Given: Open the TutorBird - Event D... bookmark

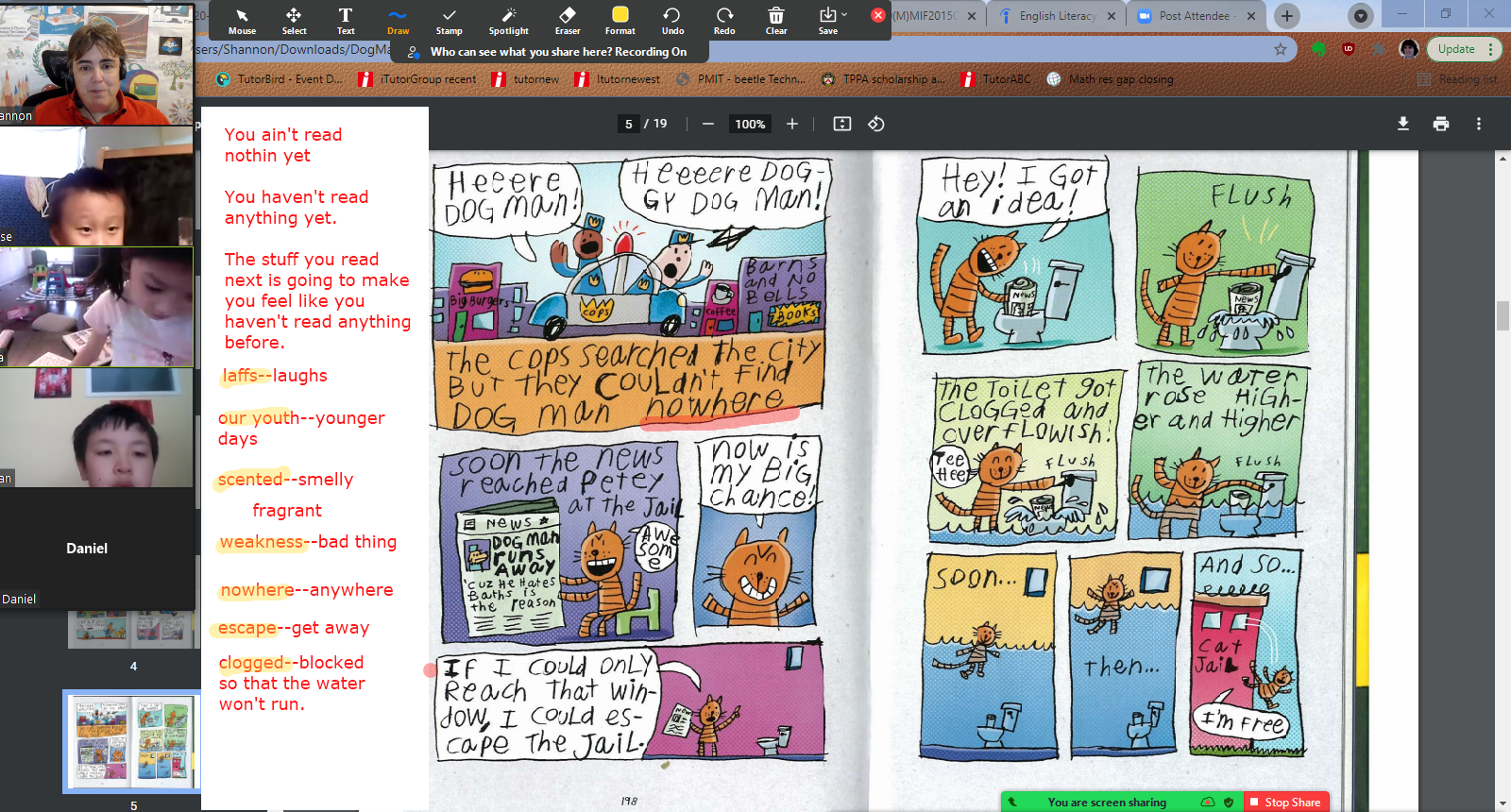Looking at the screenshot, I should point(280,79).
